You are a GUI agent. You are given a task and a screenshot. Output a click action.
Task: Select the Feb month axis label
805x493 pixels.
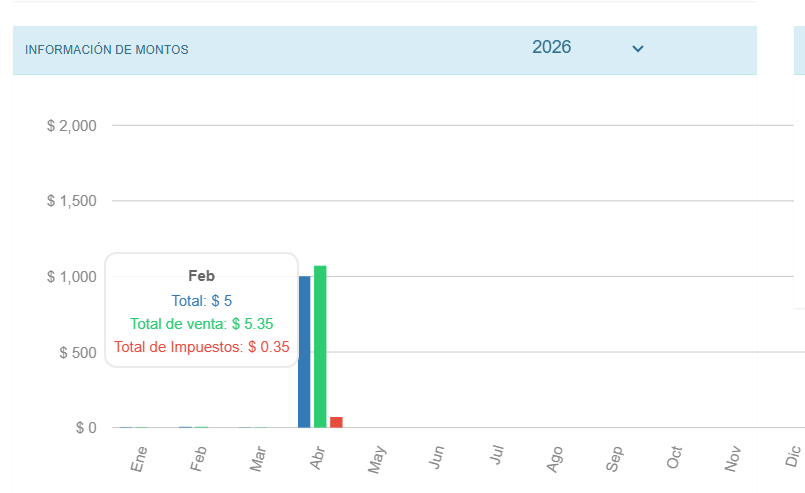coord(198,459)
